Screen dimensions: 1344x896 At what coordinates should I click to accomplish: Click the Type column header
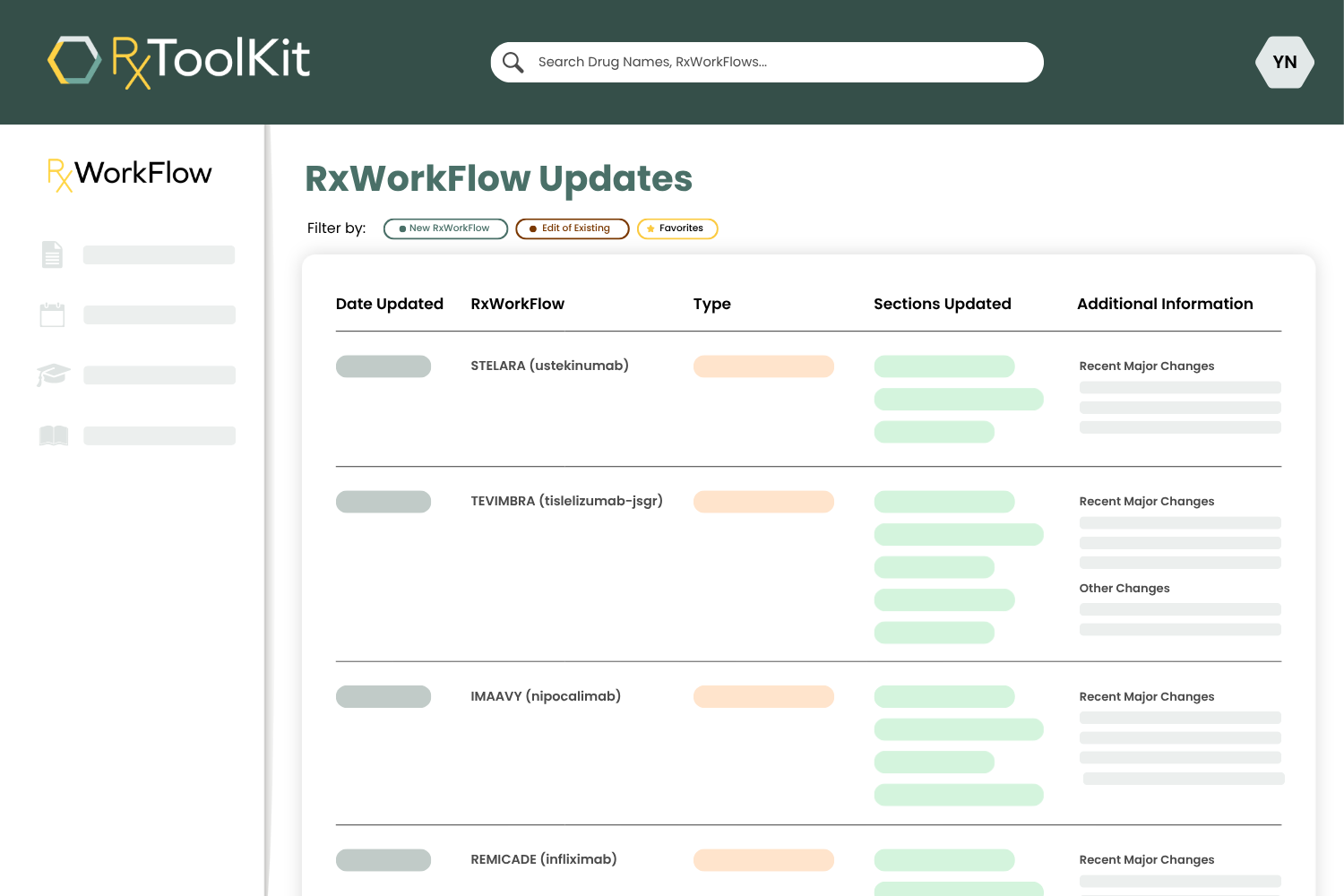coord(712,304)
